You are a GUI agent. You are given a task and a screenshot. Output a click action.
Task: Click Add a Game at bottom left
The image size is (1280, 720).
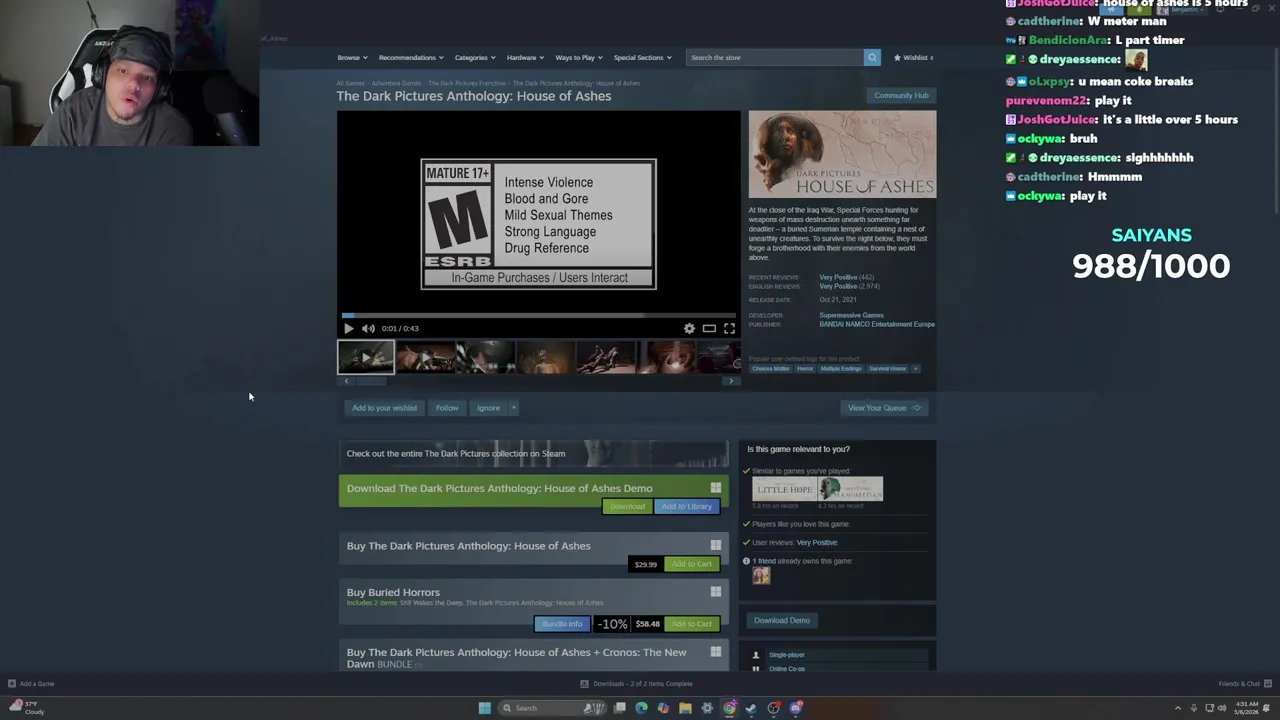(x=31, y=684)
